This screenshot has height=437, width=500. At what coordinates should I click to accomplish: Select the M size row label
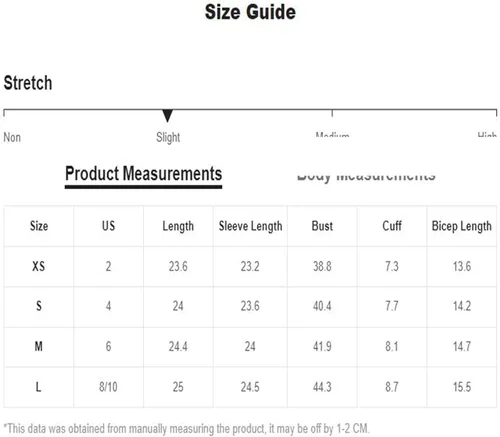coord(39,347)
